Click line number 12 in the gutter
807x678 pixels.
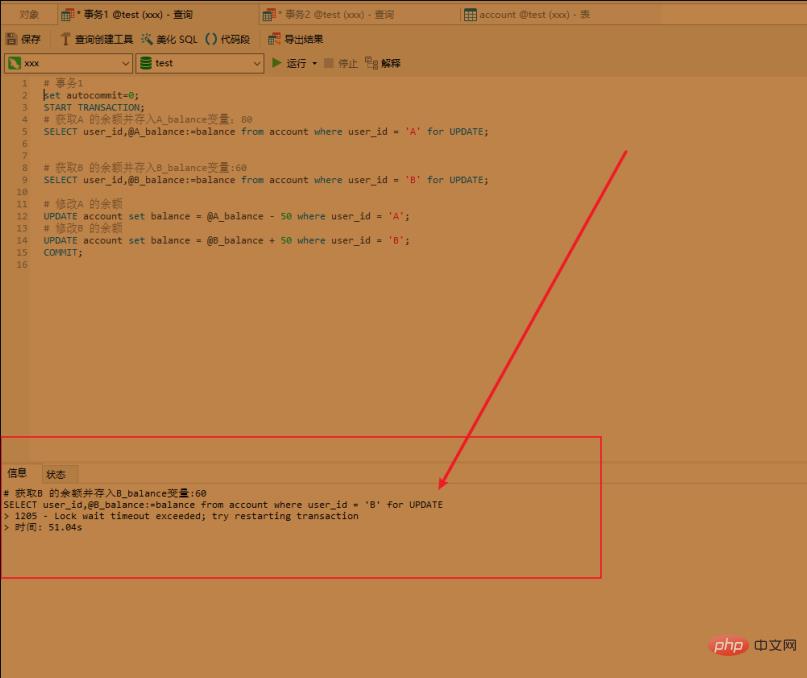pos(22,204)
